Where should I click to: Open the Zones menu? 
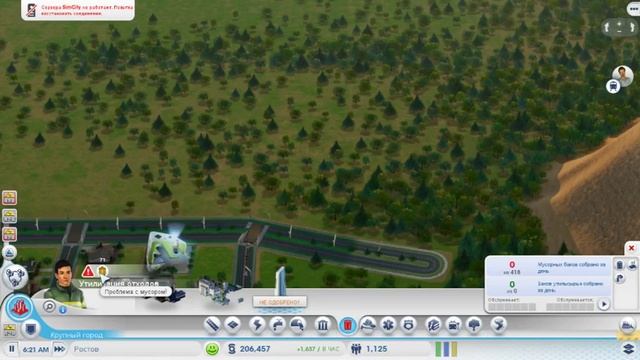(233, 325)
